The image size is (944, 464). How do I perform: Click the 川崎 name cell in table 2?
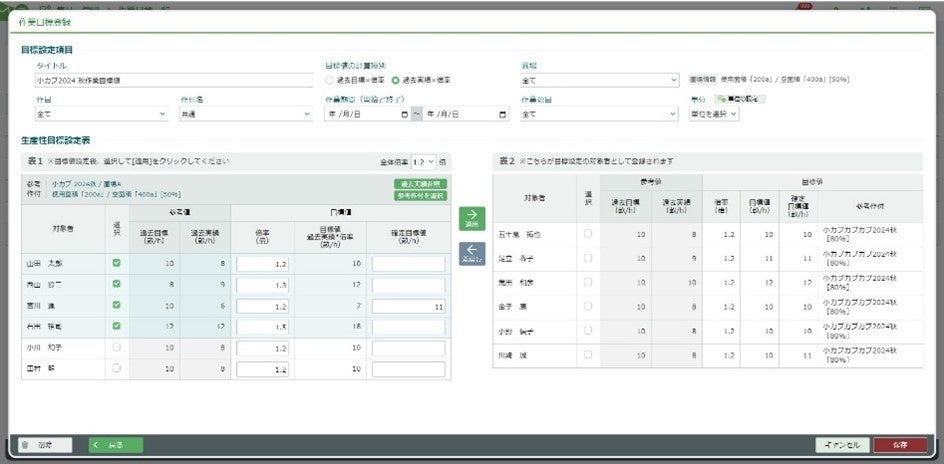[534, 355]
